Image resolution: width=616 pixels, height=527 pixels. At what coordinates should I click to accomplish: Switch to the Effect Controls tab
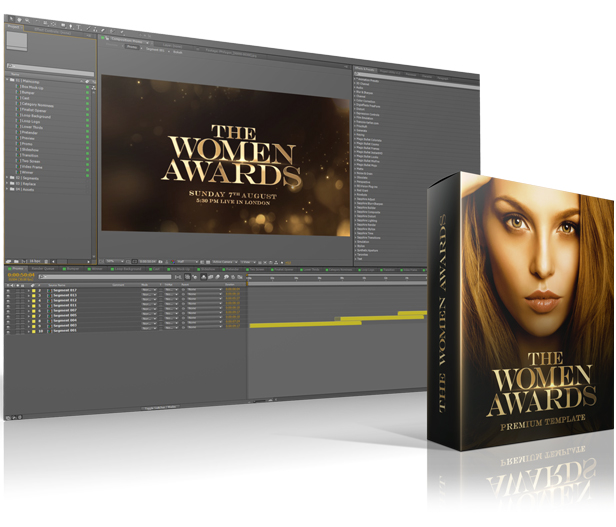(x=53, y=31)
